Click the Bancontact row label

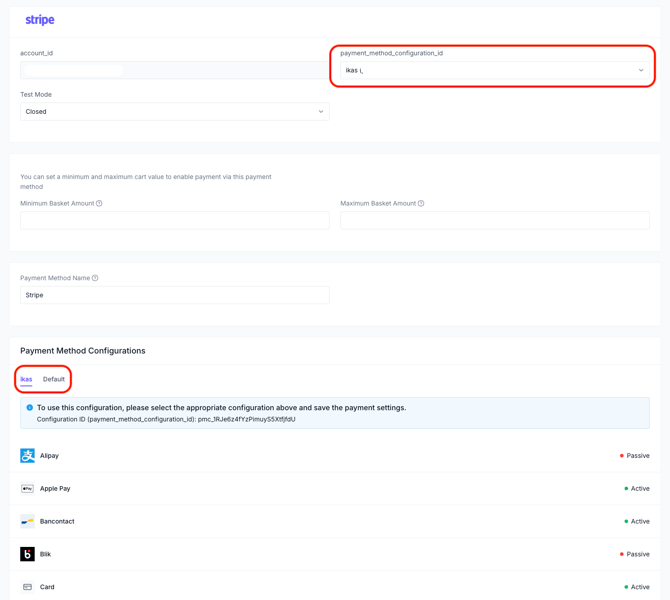[x=57, y=521]
